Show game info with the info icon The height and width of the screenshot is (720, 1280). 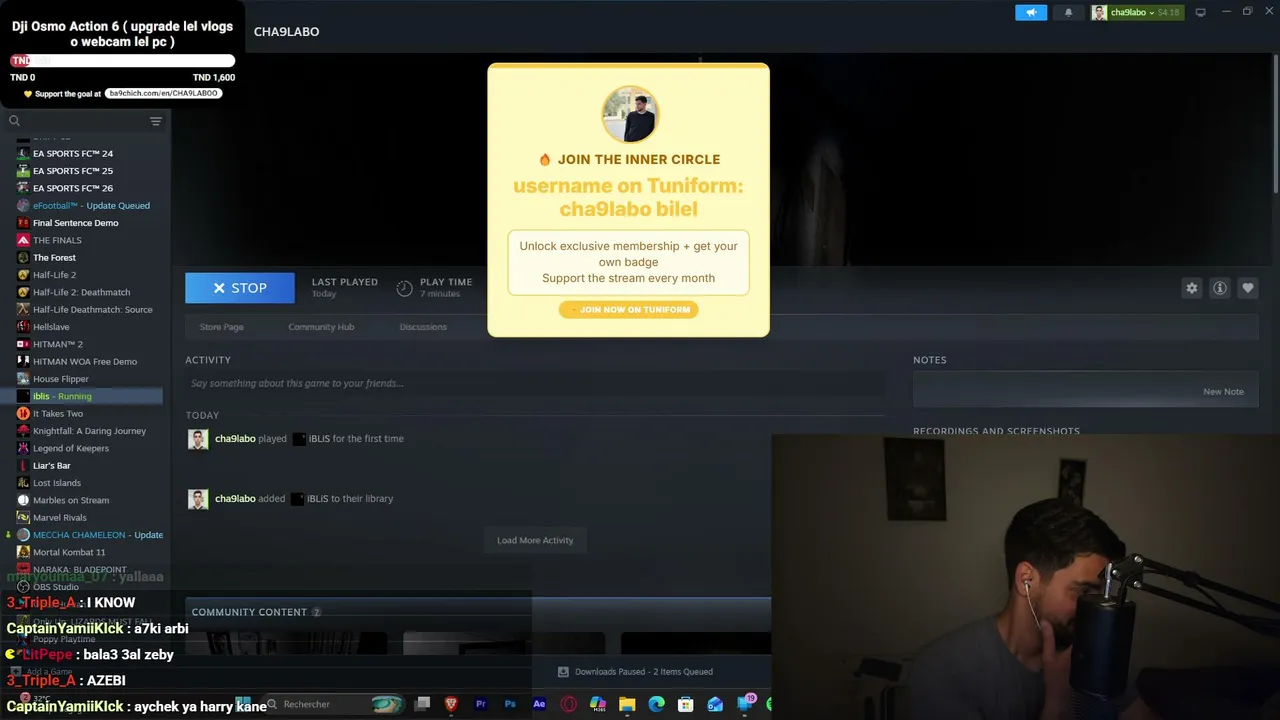pyautogui.click(x=1220, y=288)
